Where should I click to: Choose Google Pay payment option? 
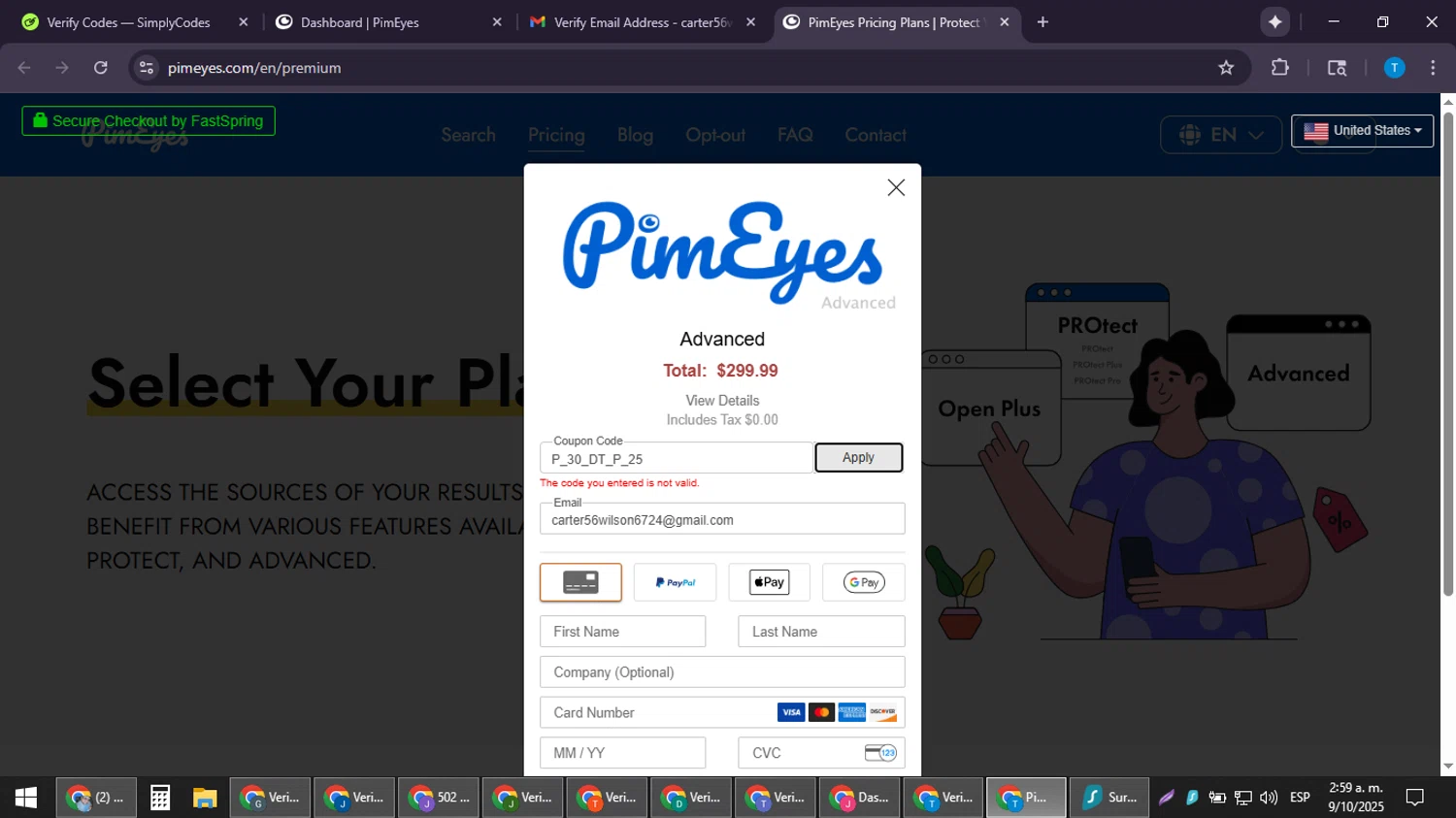863,582
